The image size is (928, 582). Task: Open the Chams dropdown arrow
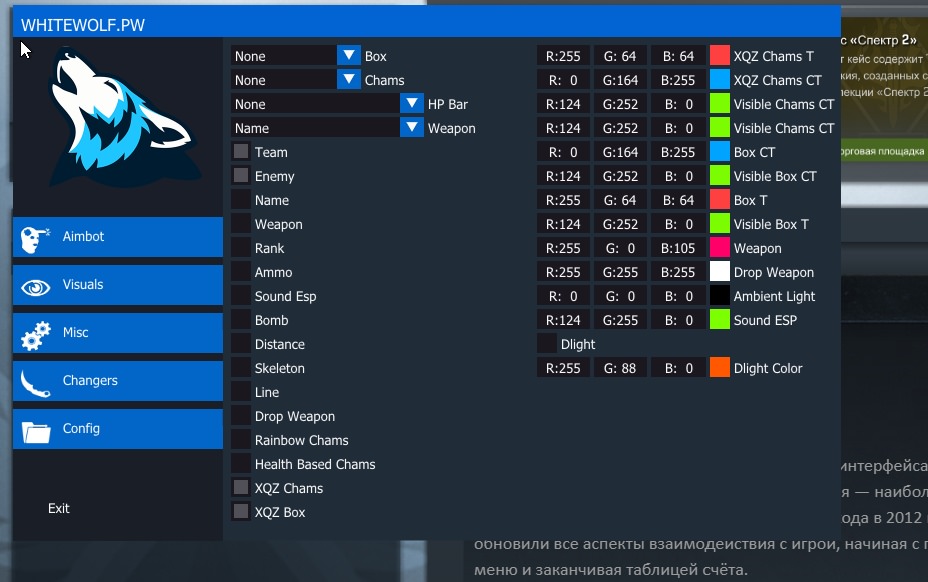tap(349, 80)
